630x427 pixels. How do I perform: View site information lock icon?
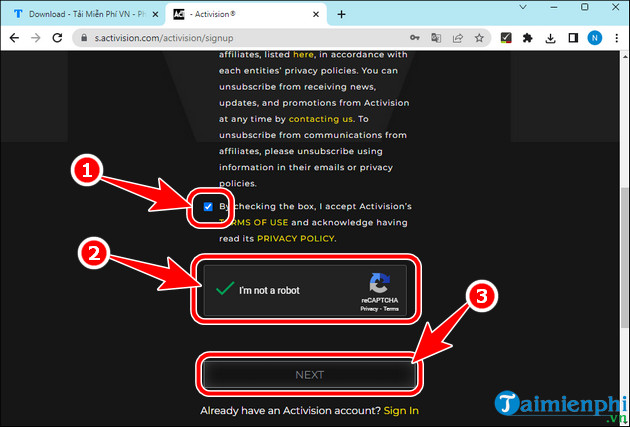click(84, 38)
